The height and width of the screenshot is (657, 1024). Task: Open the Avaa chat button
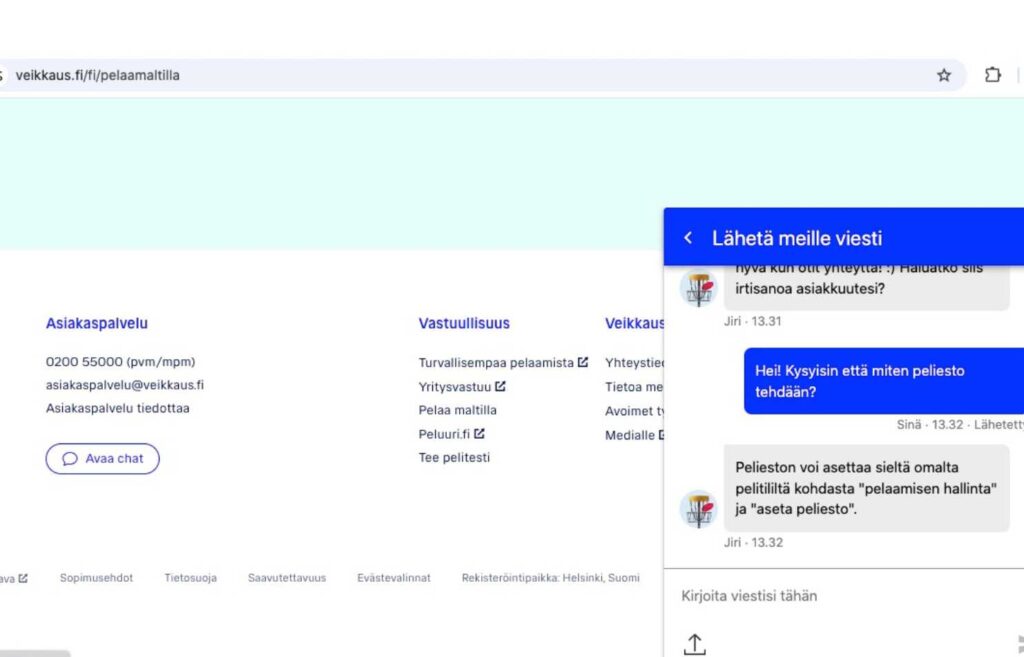(103, 458)
